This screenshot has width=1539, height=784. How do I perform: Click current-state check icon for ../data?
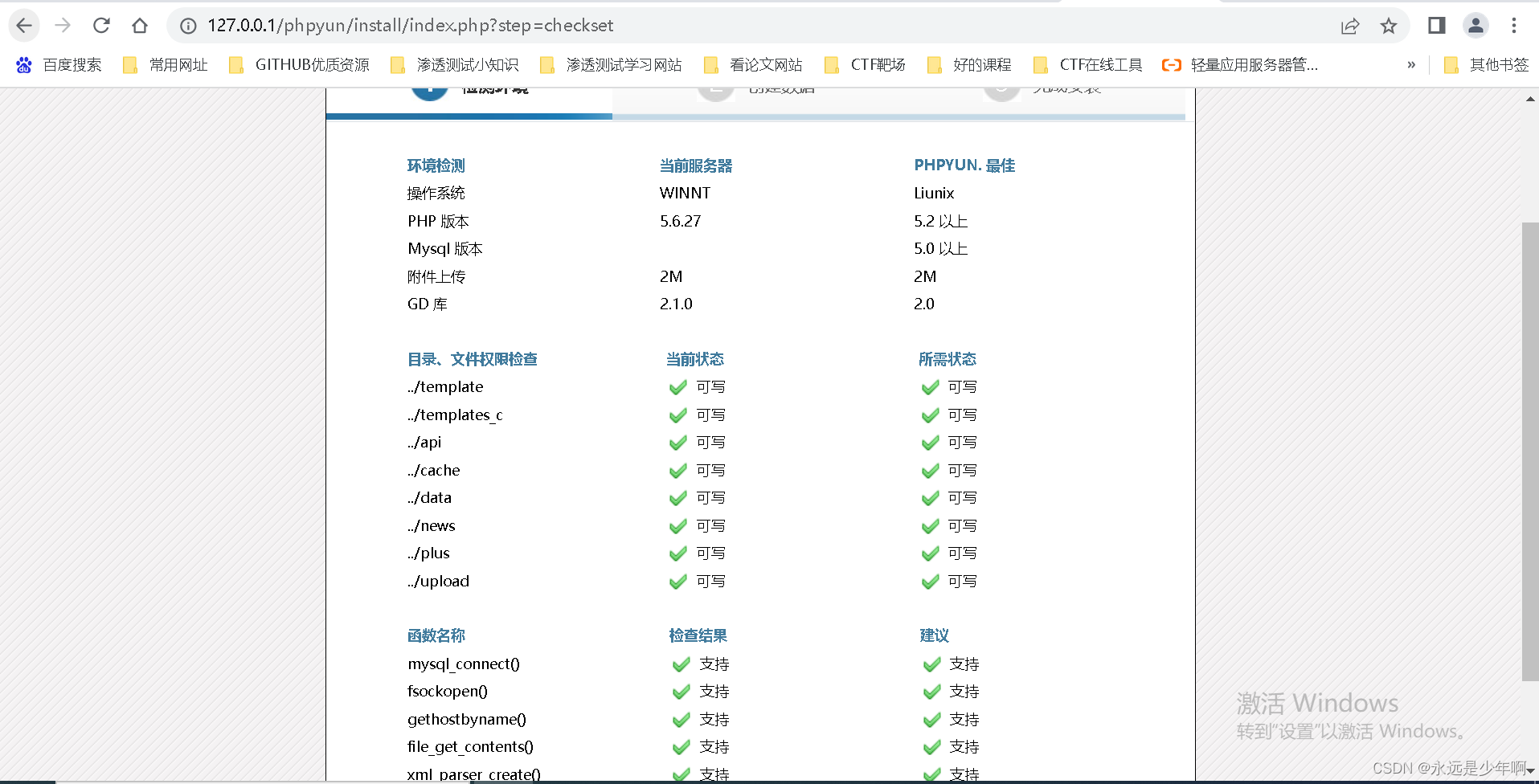[678, 498]
